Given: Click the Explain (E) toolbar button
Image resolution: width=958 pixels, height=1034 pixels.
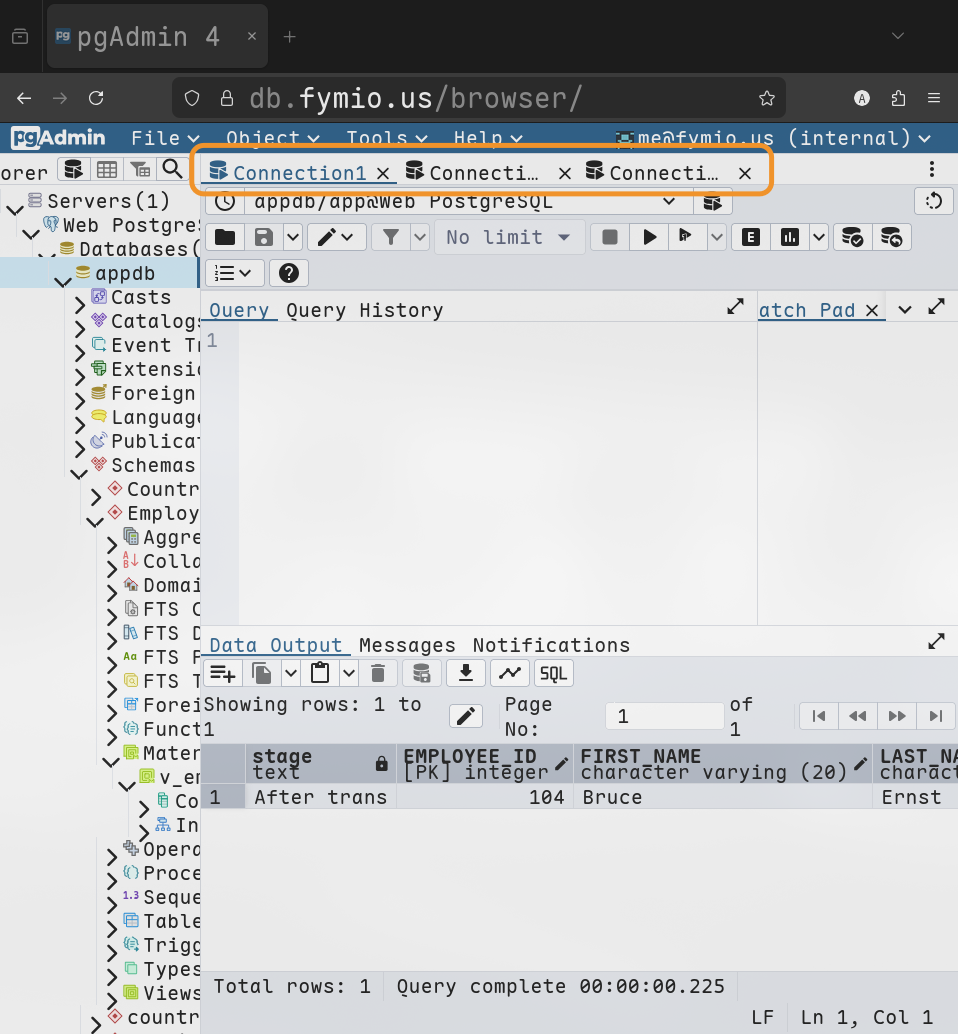Looking at the screenshot, I should [750, 237].
